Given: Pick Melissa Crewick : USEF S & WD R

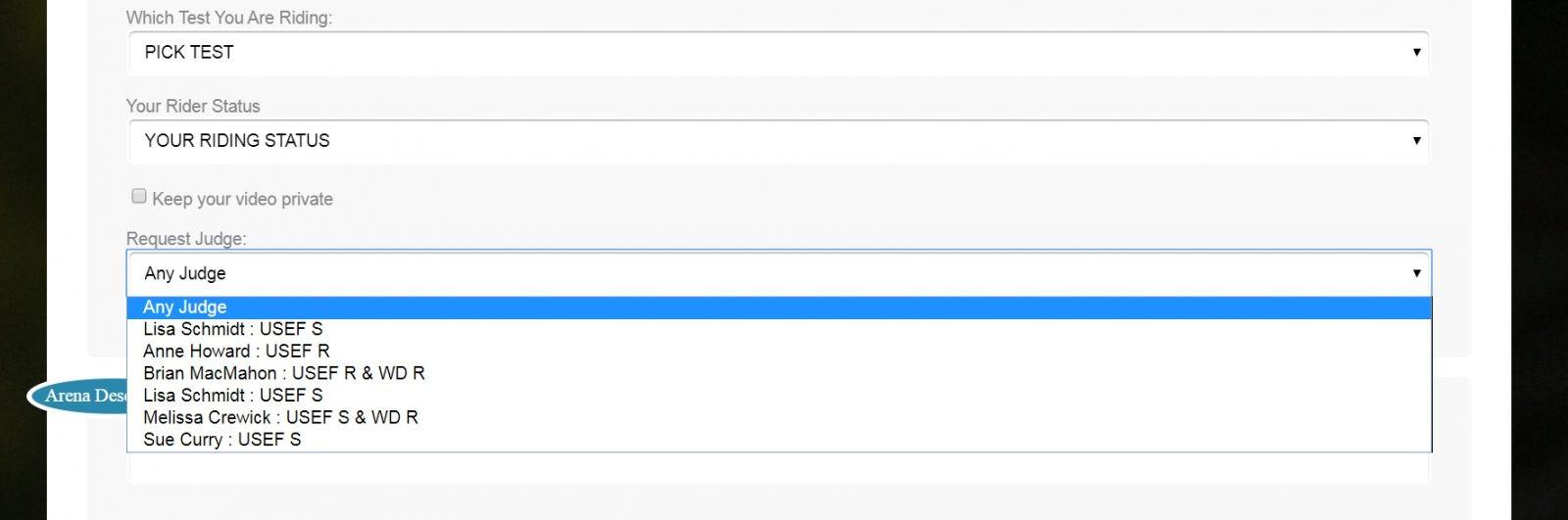Looking at the screenshot, I should 280,417.
